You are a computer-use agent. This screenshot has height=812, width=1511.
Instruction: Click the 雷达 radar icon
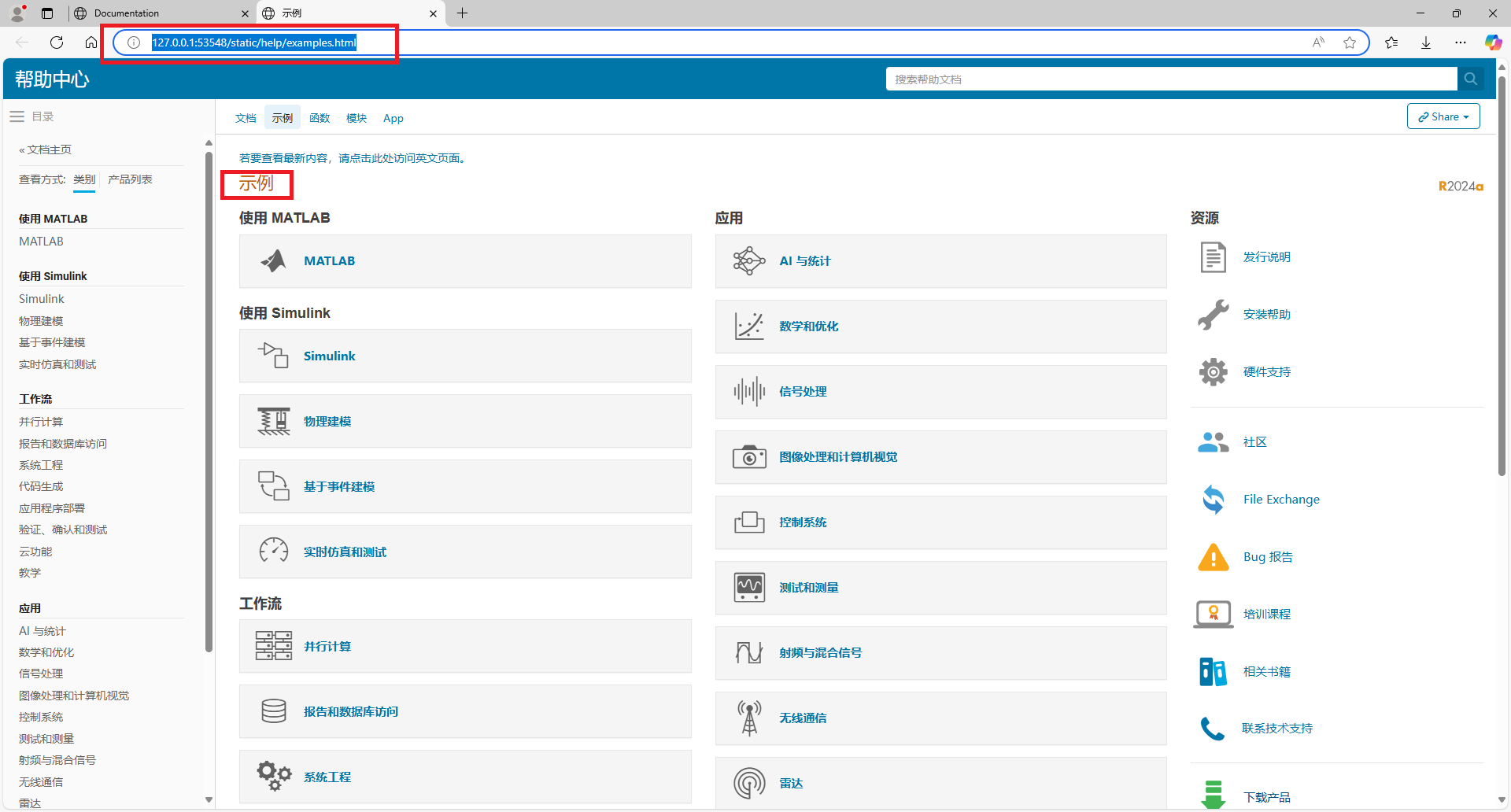(748, 783)
